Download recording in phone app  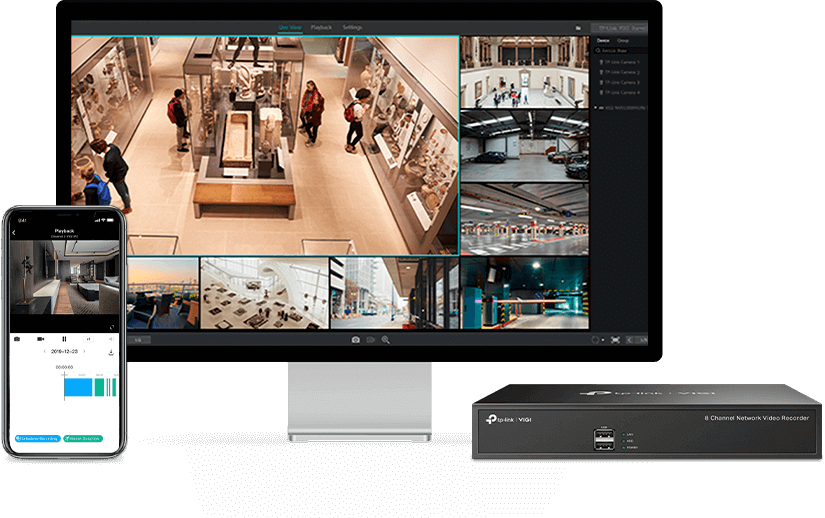(111, 352)
